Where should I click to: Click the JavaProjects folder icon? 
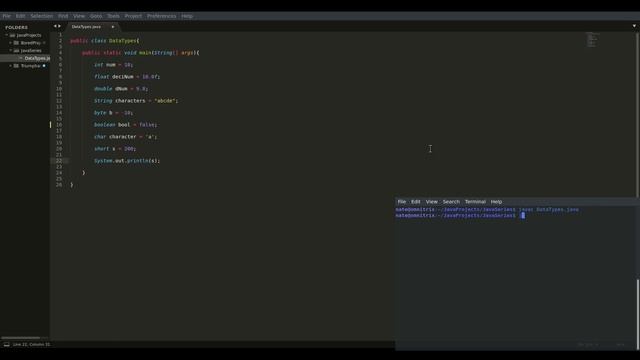click(x=12, y=35)
